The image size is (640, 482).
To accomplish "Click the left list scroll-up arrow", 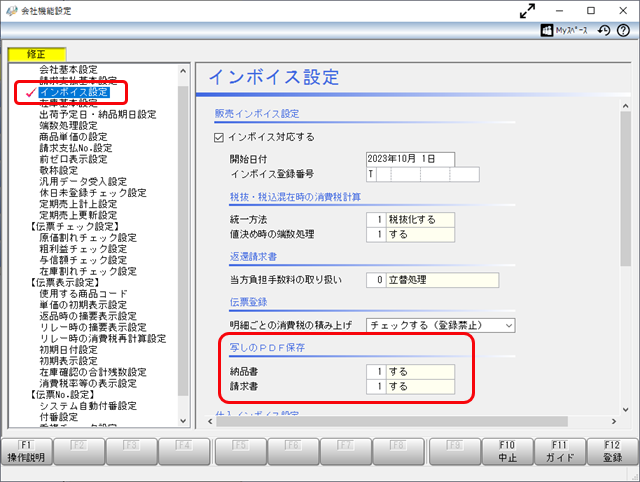I will click(183, 71).
